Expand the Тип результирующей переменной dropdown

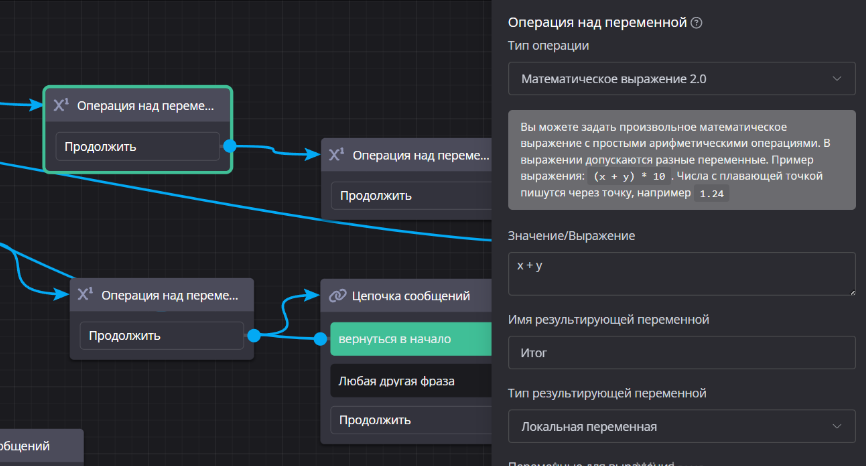(681, 426)
